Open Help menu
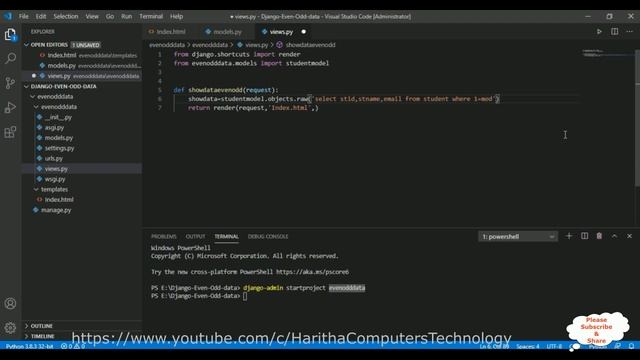The height and width of the screenshot is (360, 640). tap(176, 16)
